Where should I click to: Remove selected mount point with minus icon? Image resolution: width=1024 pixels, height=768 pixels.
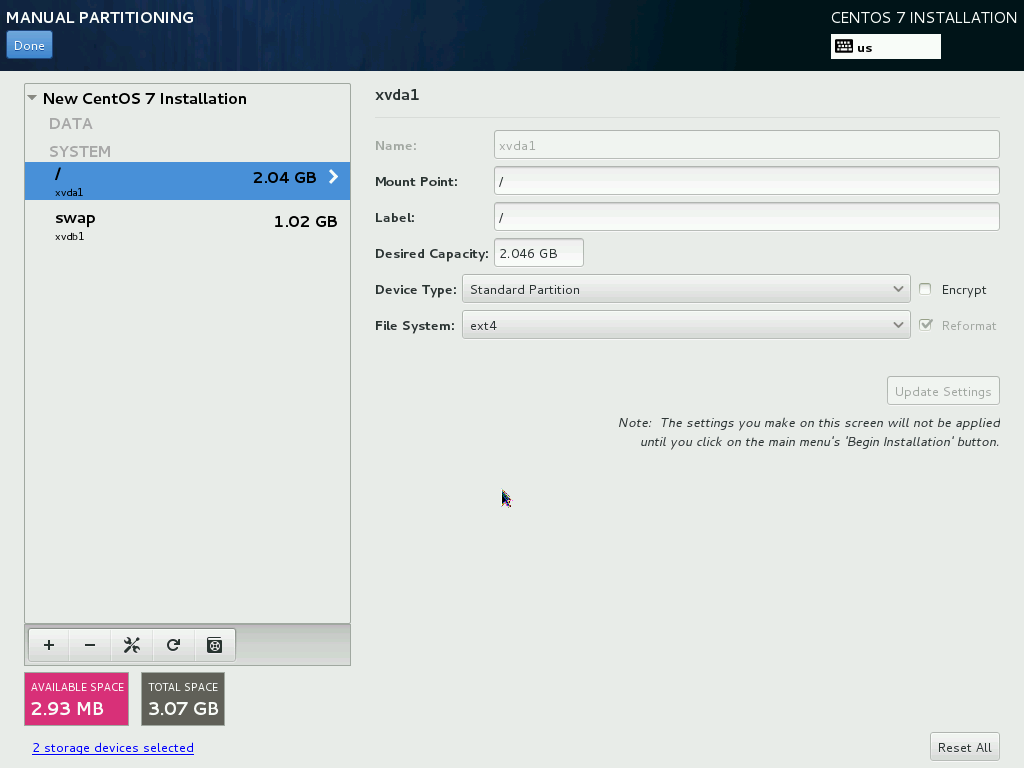coord(90,645)
